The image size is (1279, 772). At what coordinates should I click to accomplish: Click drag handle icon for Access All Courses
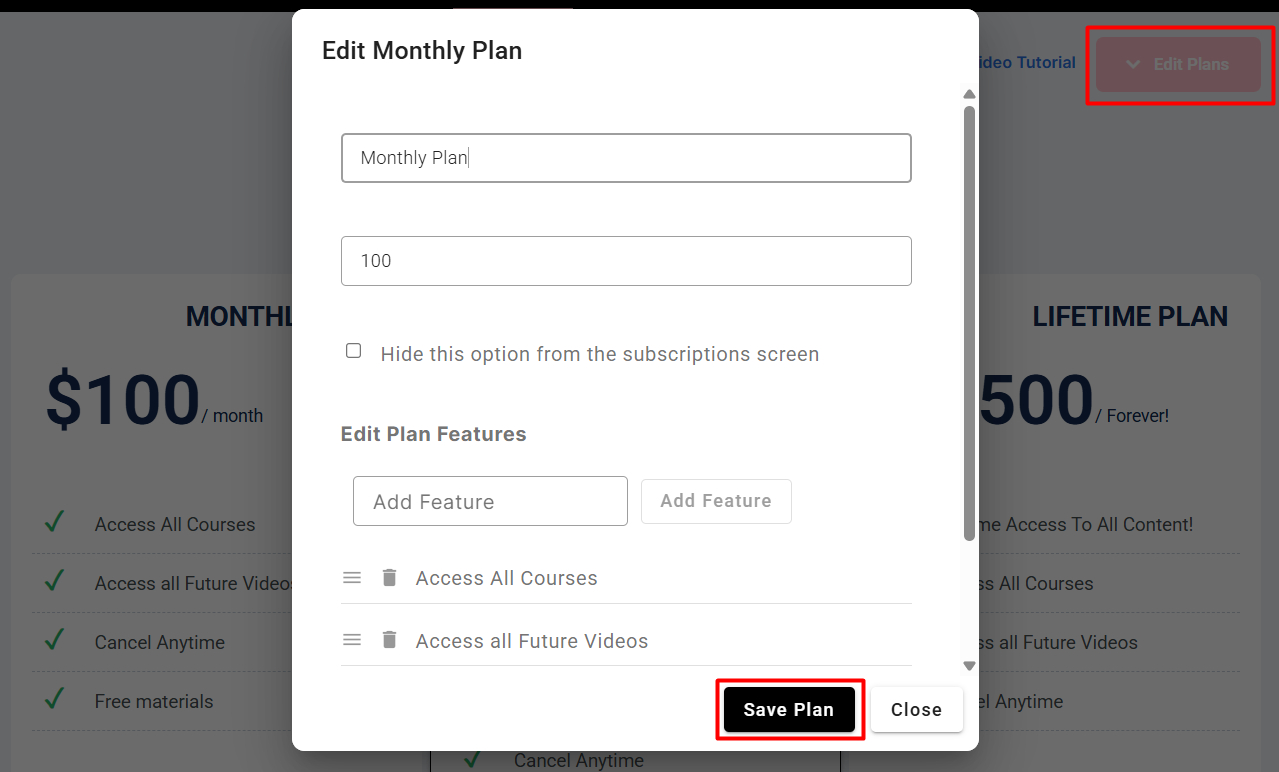point(352,578)
